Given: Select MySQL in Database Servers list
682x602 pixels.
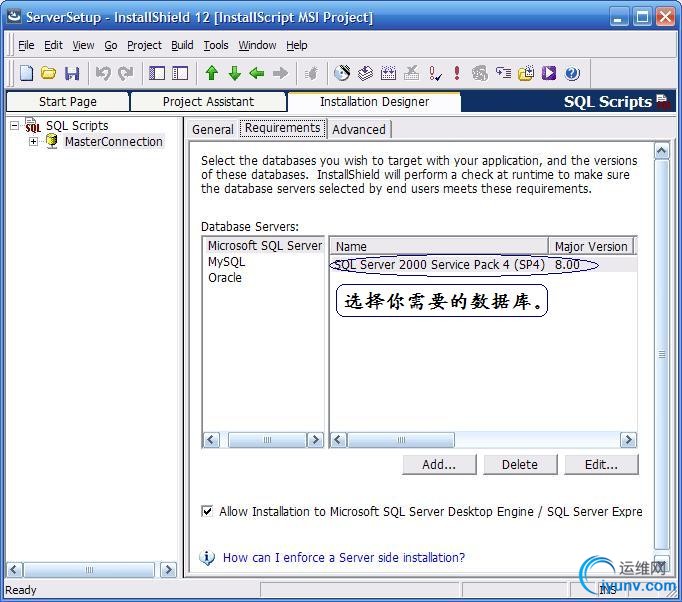Looking at the screenshot, I should (x=226, y=261).
